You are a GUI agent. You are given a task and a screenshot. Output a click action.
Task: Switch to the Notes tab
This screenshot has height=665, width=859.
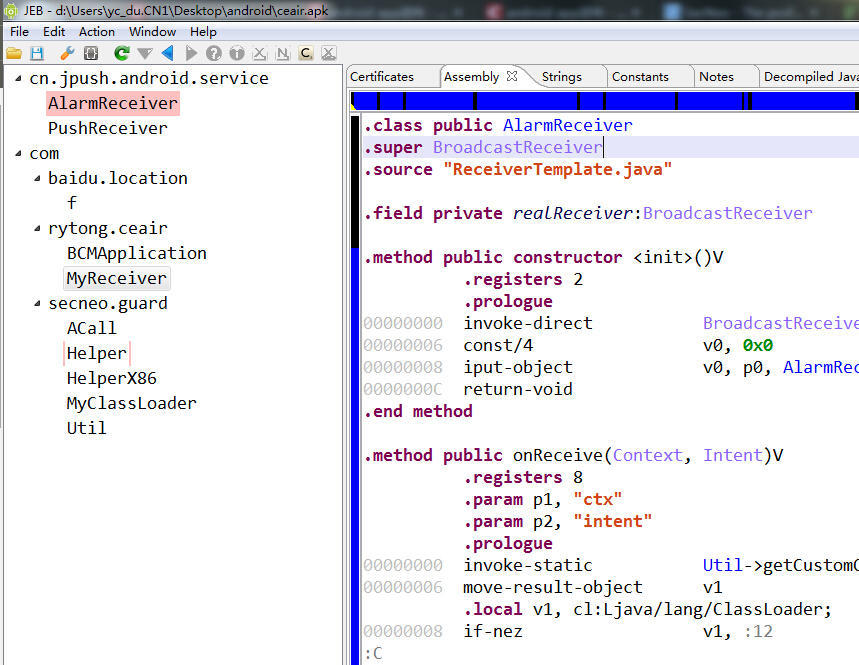tap(716, 77)
